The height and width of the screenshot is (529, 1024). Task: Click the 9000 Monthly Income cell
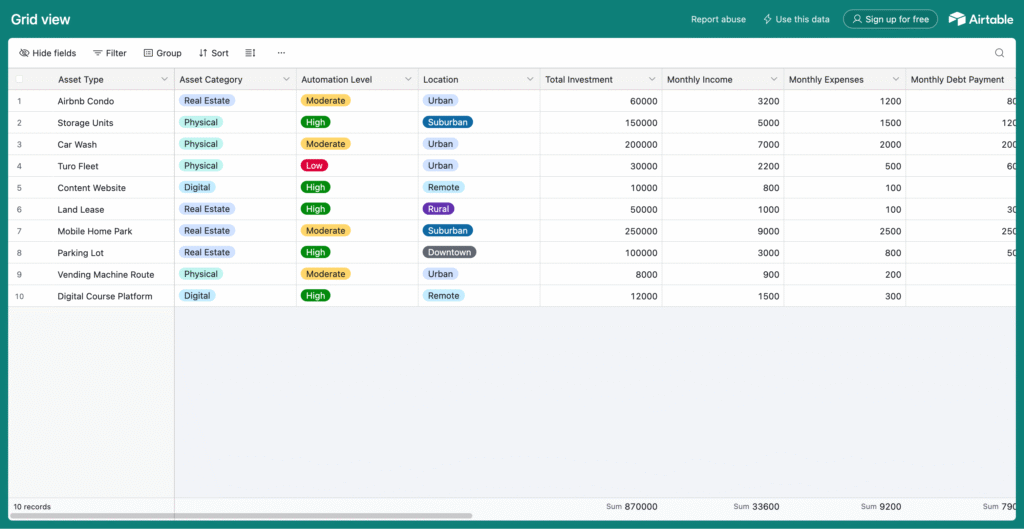pos(723,231)
